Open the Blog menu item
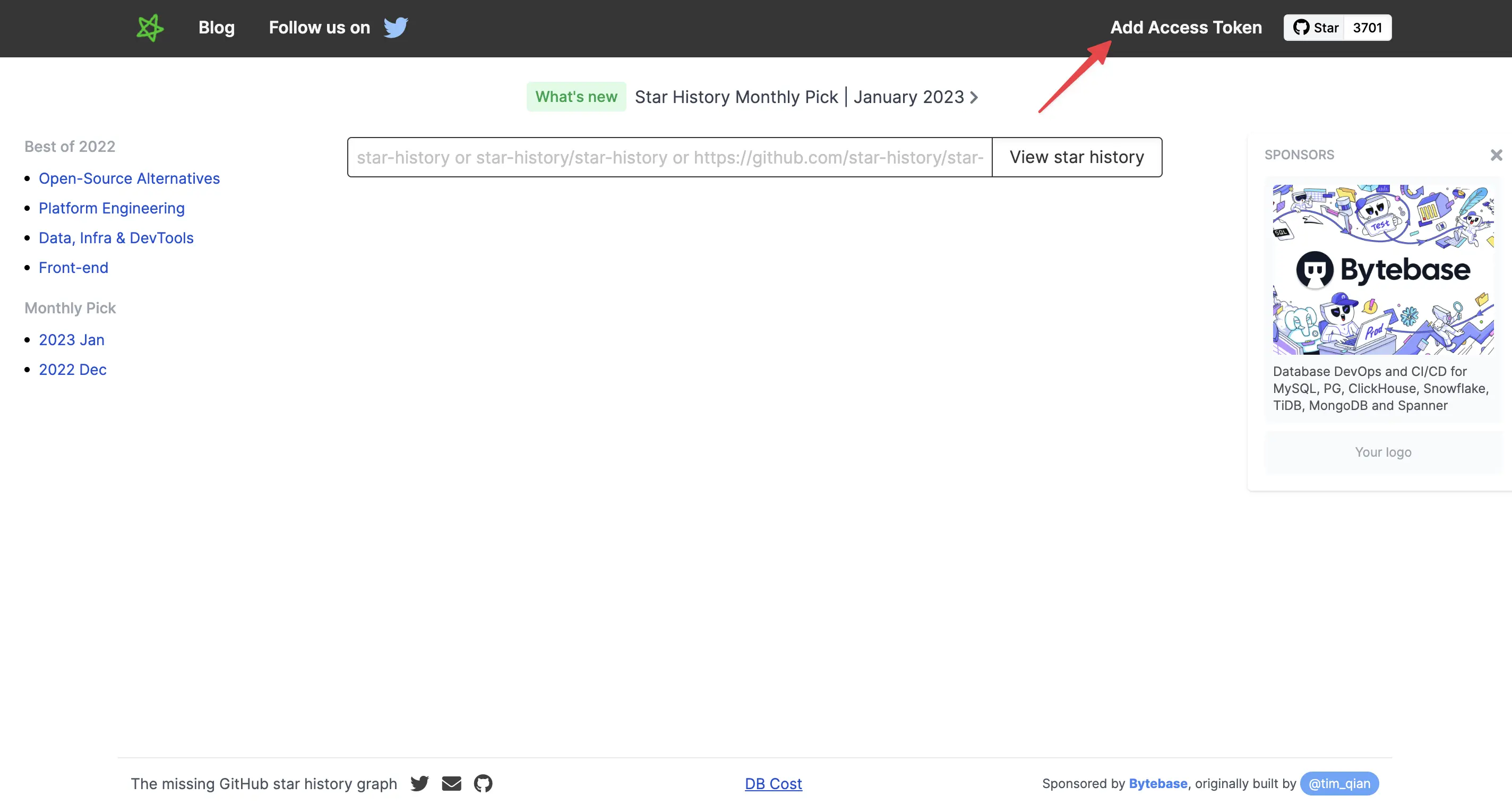Image resolution: width=1512 pixels, height=804 pixels. pyautogui.click(x=217, y=28)
